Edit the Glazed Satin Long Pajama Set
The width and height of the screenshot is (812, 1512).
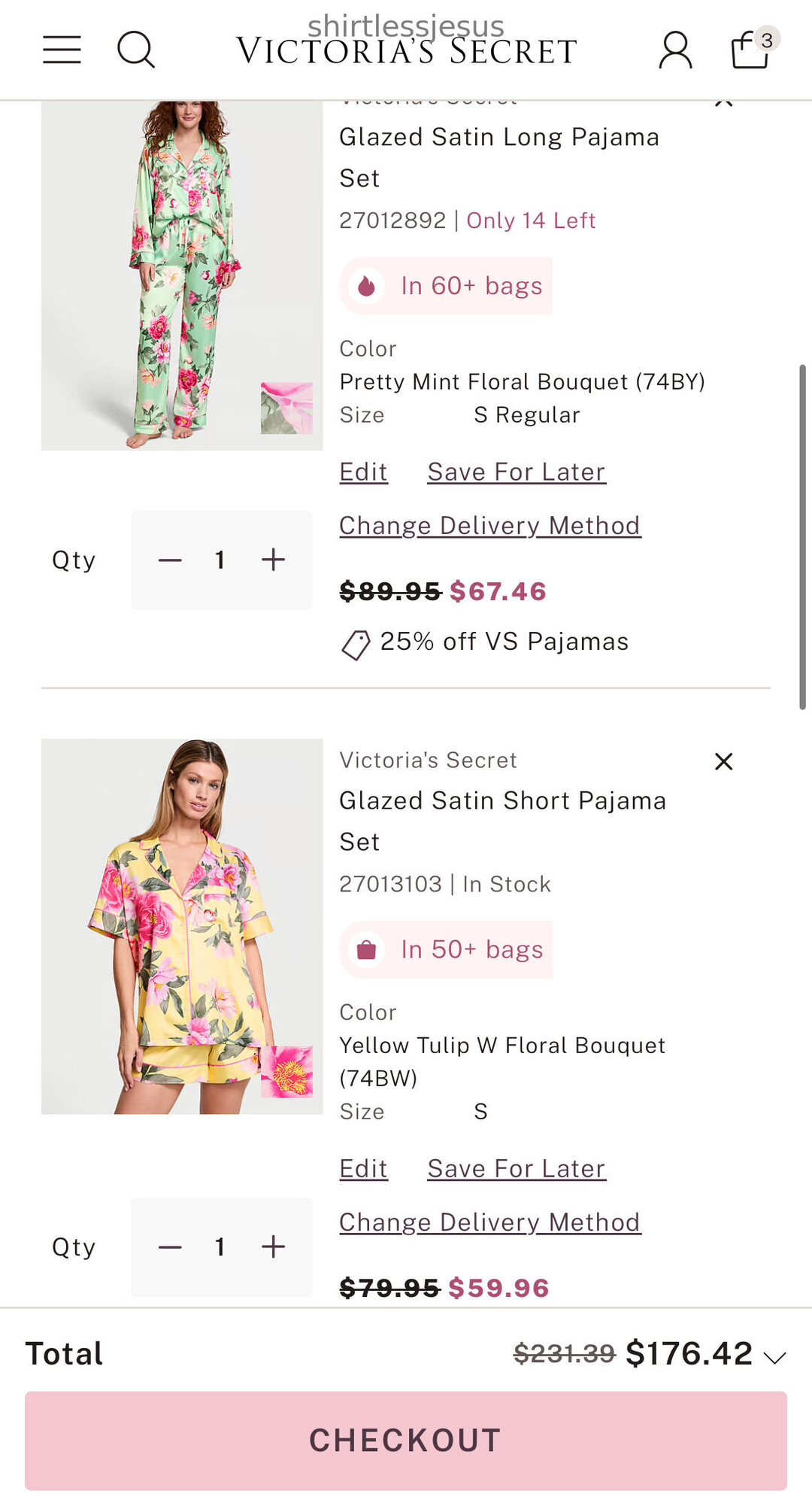pyautogui.click(x=363, y=472)
